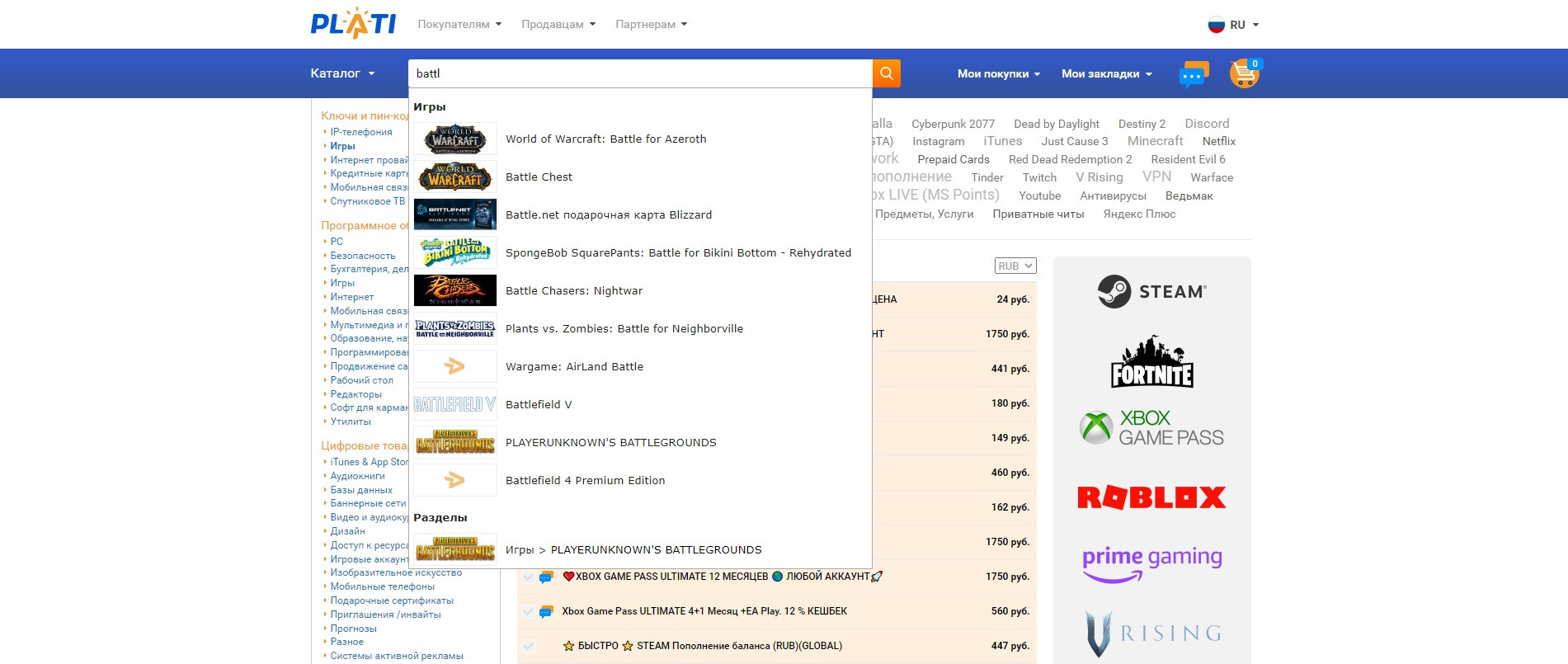1568x664 pixels.
Task: Open the Мобильные телефоны category
Action: [x=382, y=586]
